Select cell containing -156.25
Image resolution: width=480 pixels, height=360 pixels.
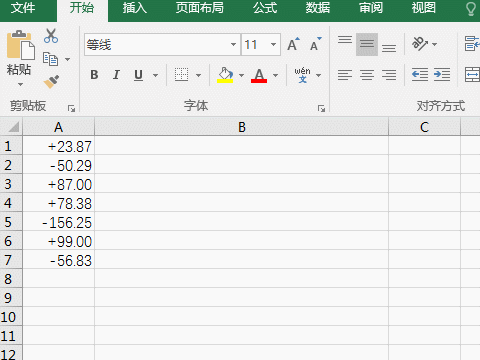click(x=58, y=222)
